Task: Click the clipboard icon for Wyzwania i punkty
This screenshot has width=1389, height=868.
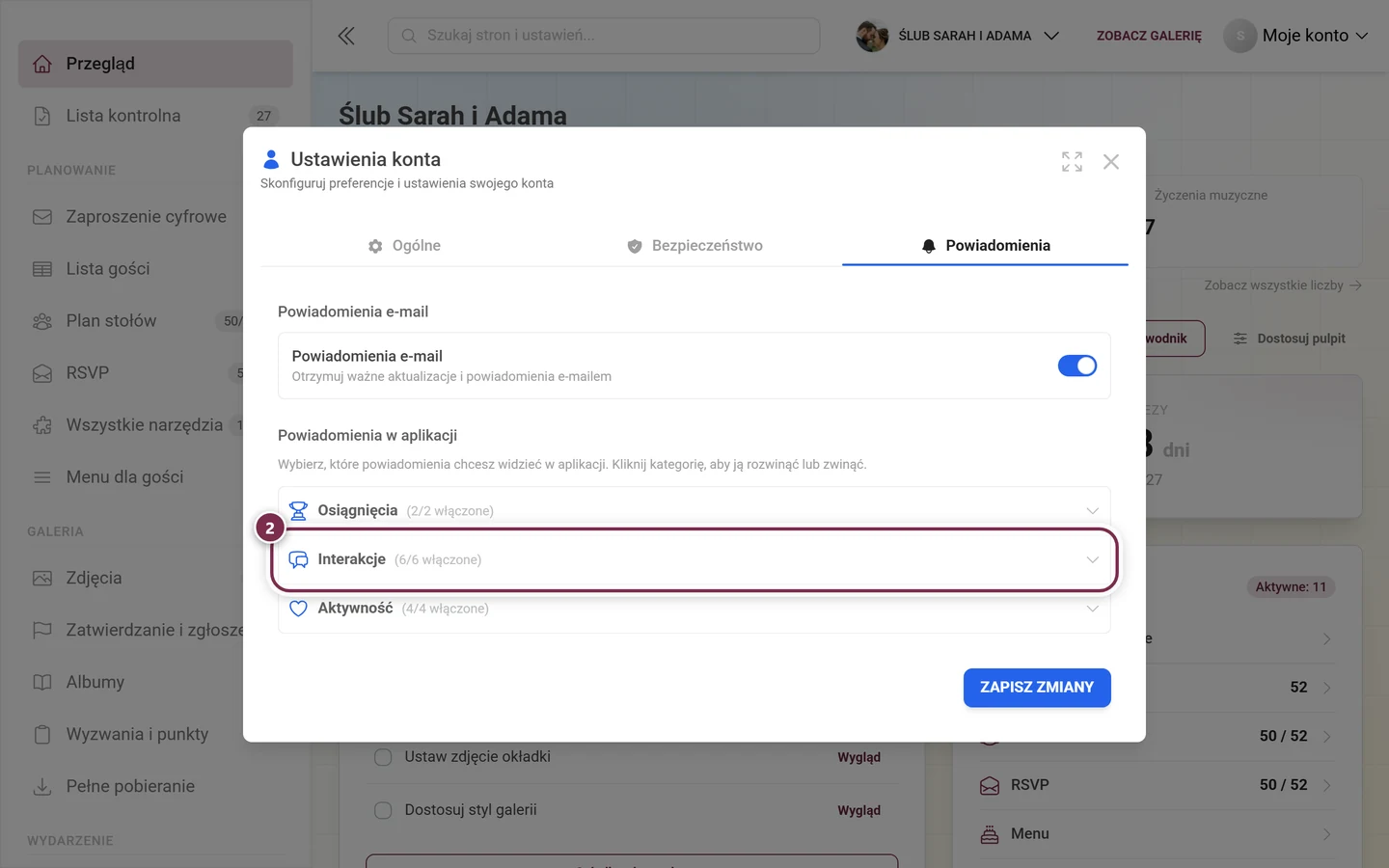Action: 42,735
